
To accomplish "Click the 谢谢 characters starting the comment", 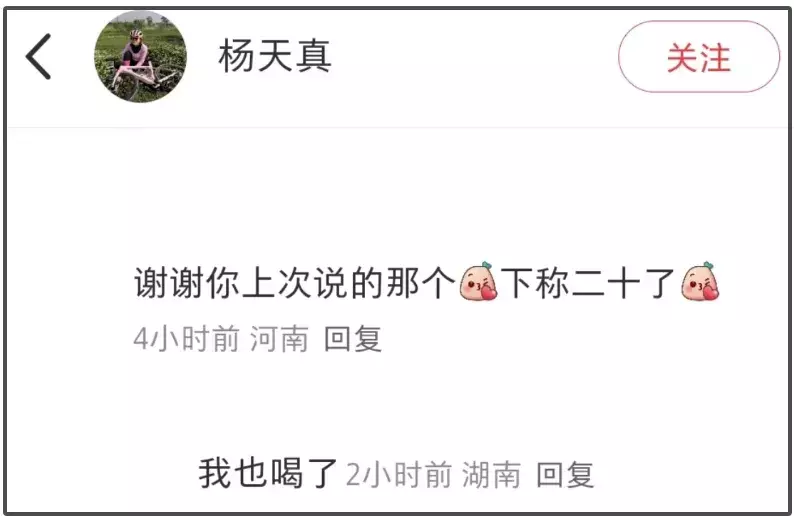I will [x=169, y=283].
